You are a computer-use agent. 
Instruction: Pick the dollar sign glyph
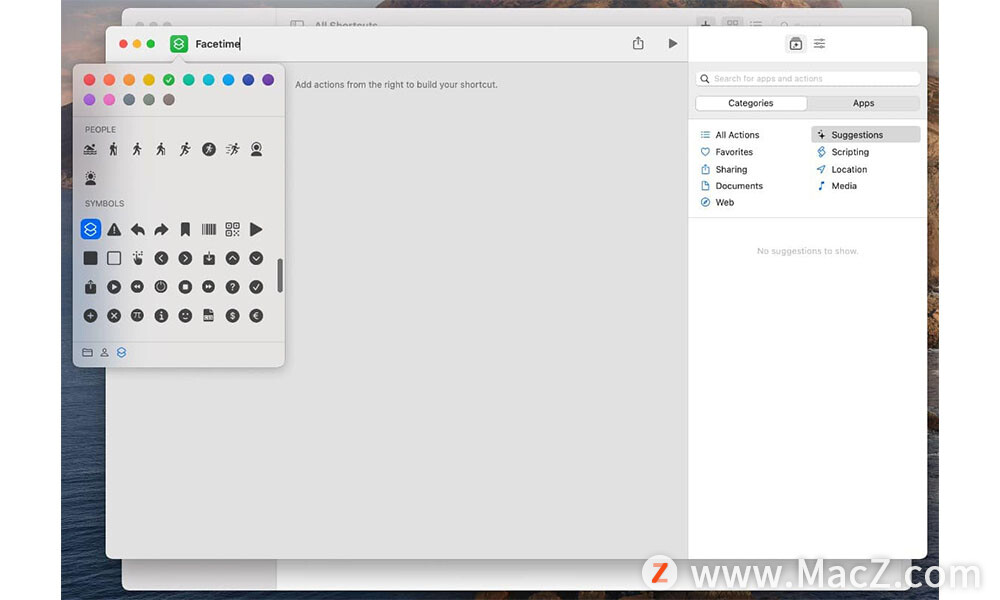(232, 315)
